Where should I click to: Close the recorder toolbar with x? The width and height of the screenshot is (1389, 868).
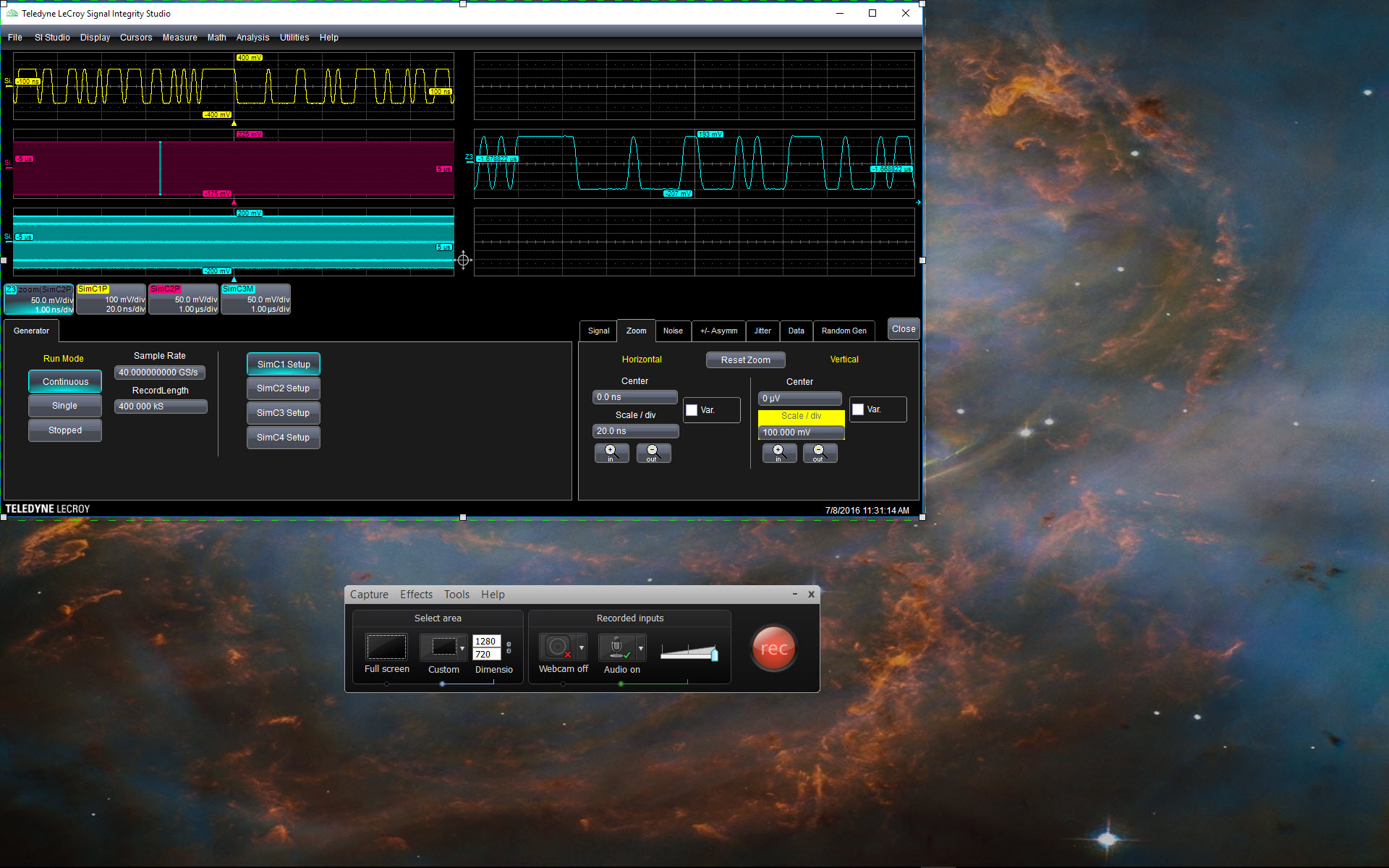coord(811,594)
